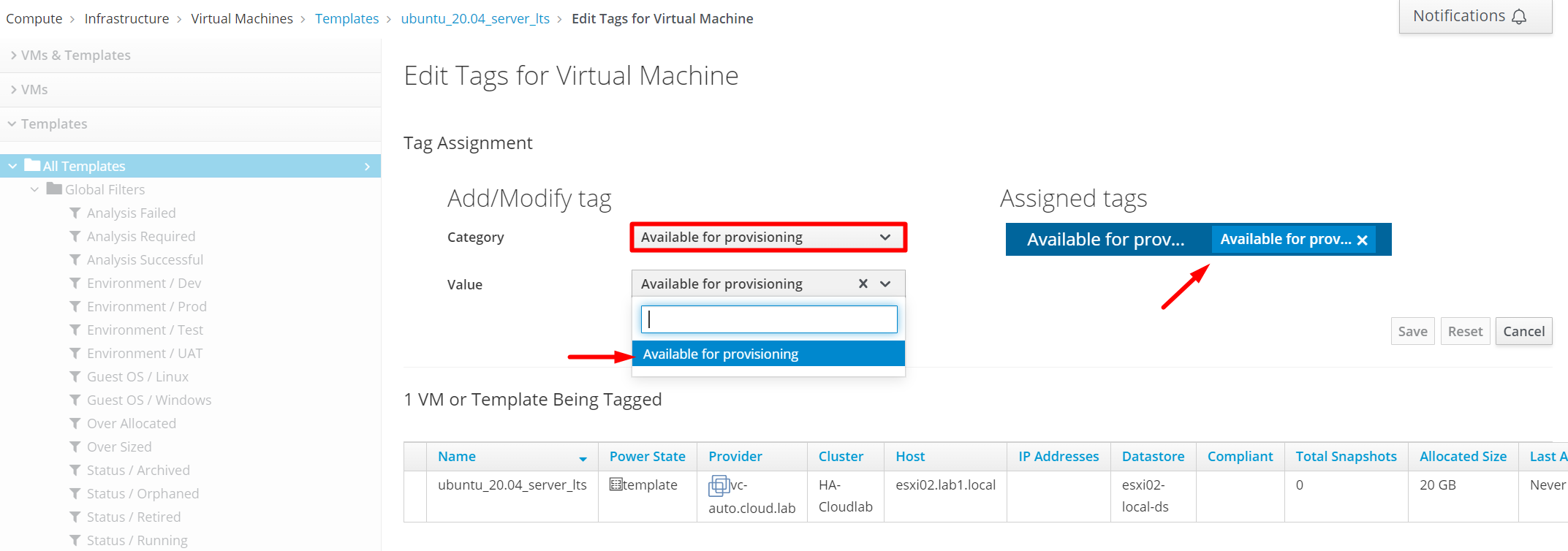1568x551 pixels.
Task: Remove the assigned Available for prov... tag
Action: (x=1363, y=240)
